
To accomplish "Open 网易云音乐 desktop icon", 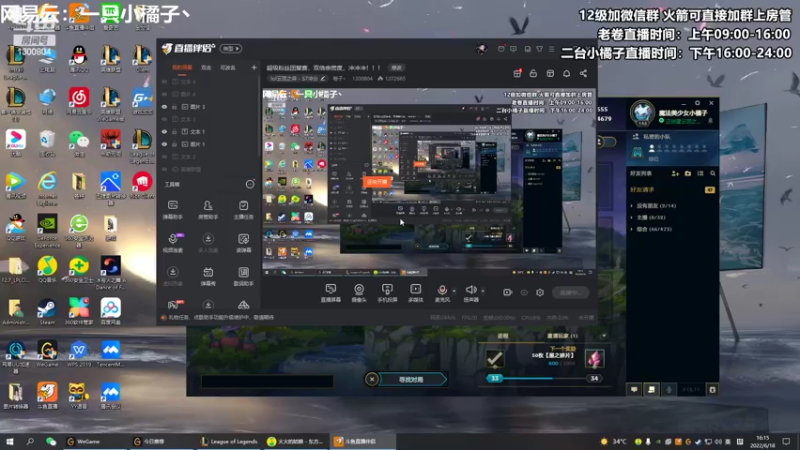I will [79, 101].
